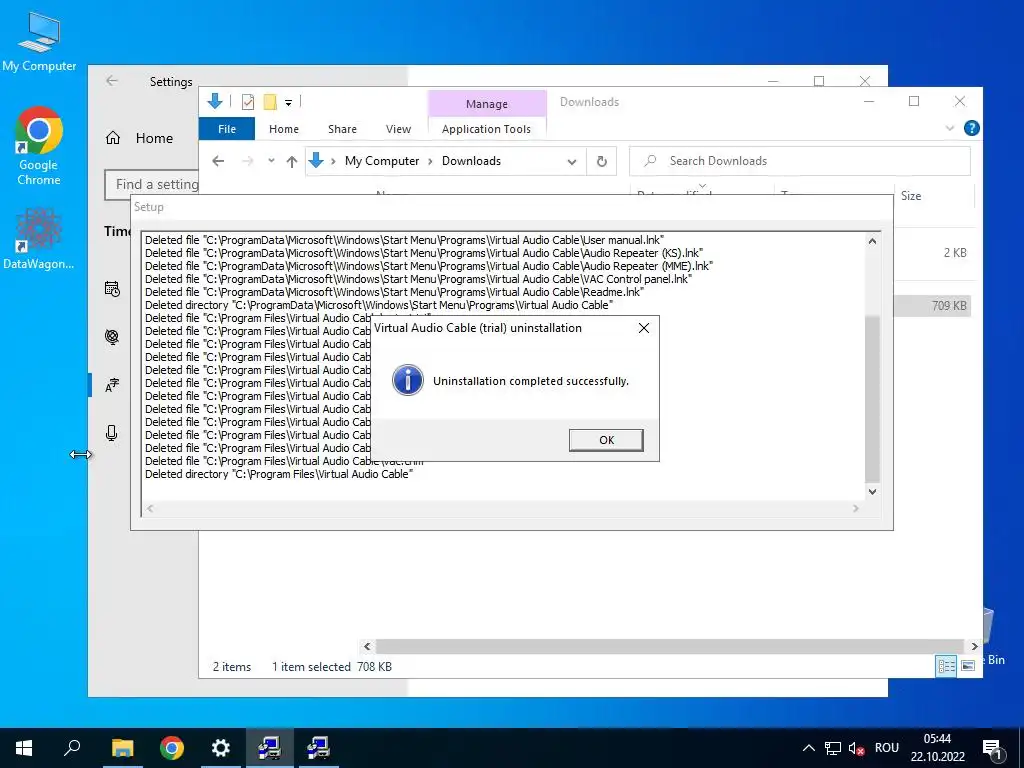Switch to Large icons view in Explorer
The image size is (1024, 768).
[968, 665]
